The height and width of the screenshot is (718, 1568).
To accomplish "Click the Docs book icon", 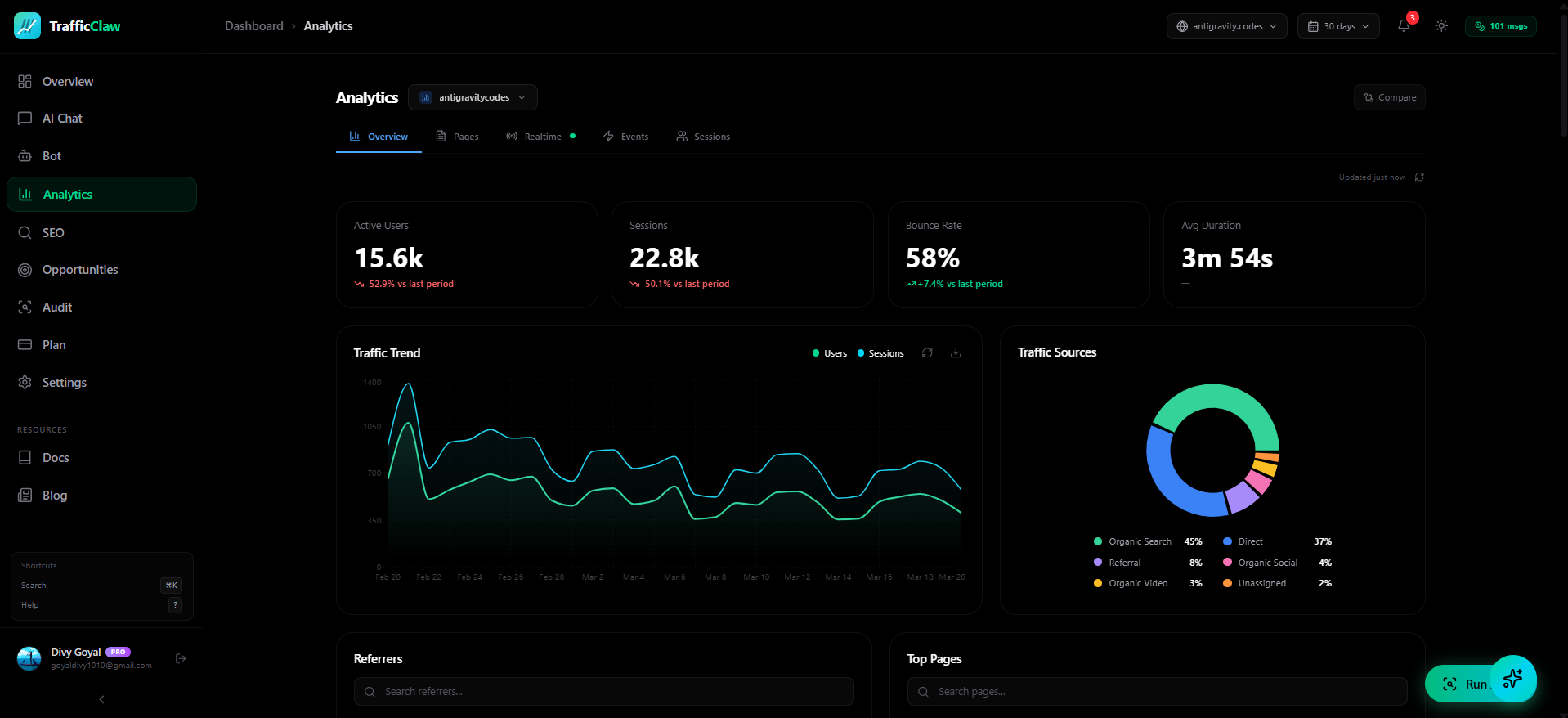I will [x=25, y=458].
